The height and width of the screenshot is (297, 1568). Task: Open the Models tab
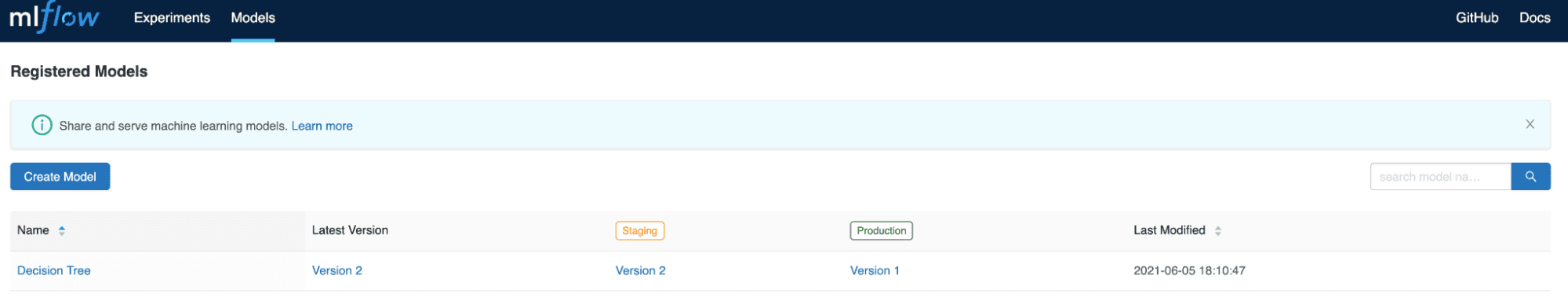(x=253, y=17)
